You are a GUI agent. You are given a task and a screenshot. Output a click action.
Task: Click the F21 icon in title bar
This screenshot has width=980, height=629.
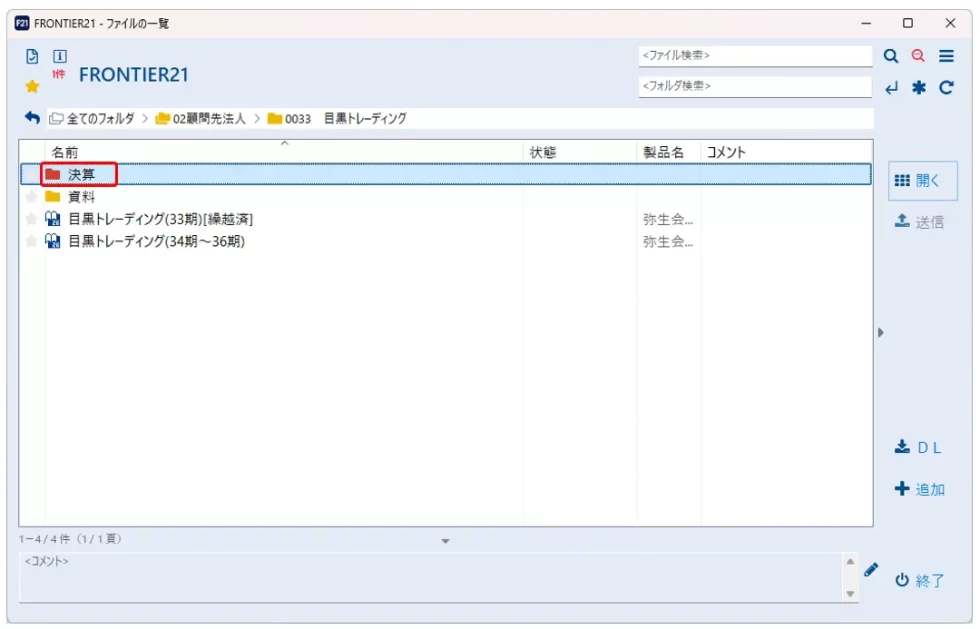click(22, 23)
